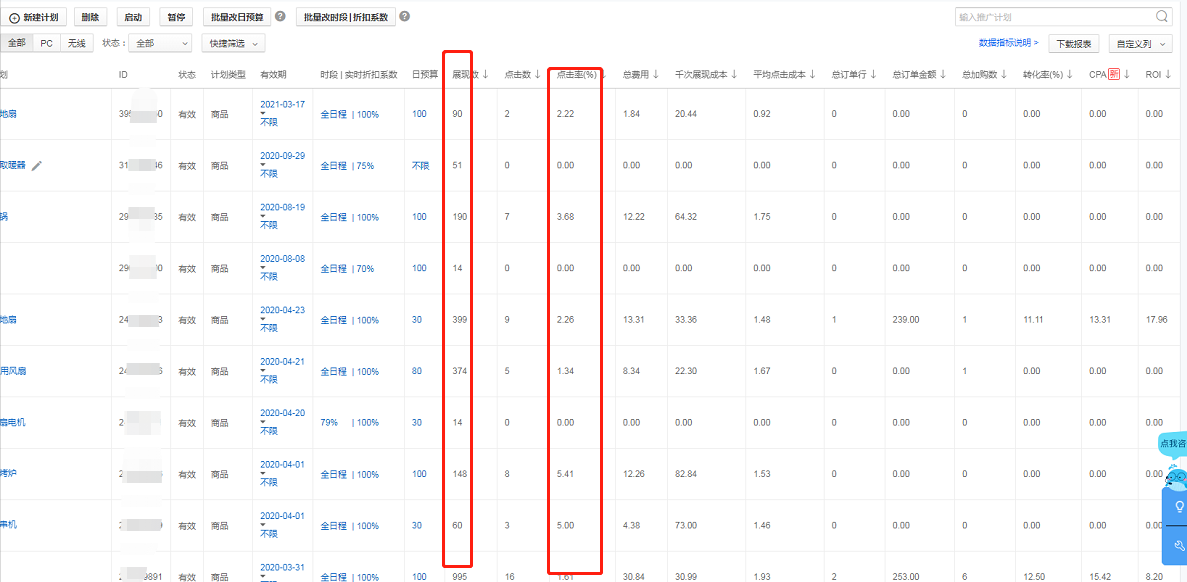This screenshot has width=1187, height=582.
Task: Select the 全部 device filter tab
Action: tap(17, 43)
